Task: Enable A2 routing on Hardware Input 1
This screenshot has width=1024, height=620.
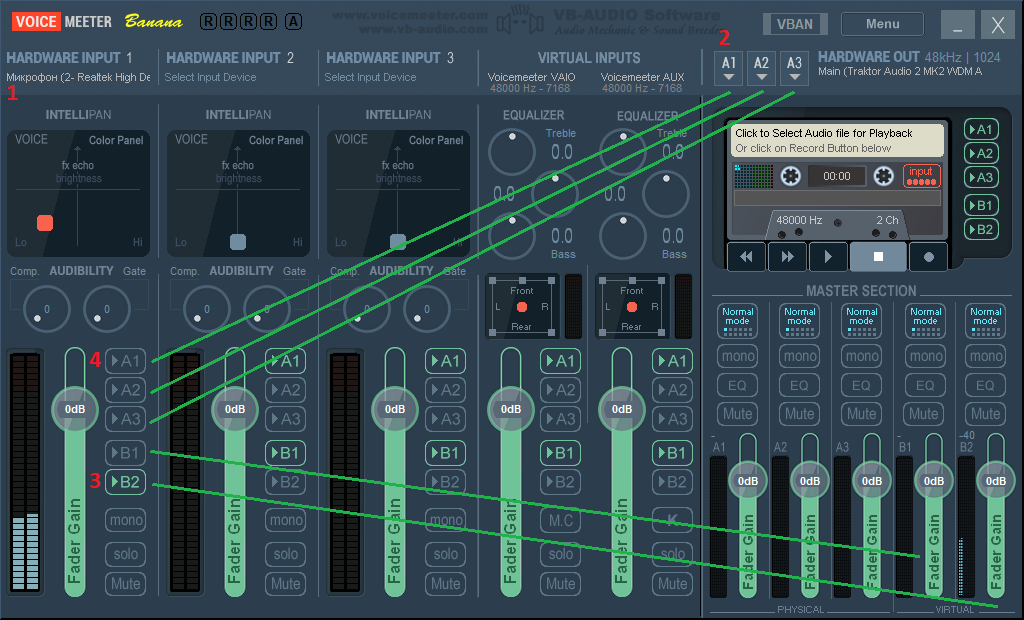Action: click(125, 390)
